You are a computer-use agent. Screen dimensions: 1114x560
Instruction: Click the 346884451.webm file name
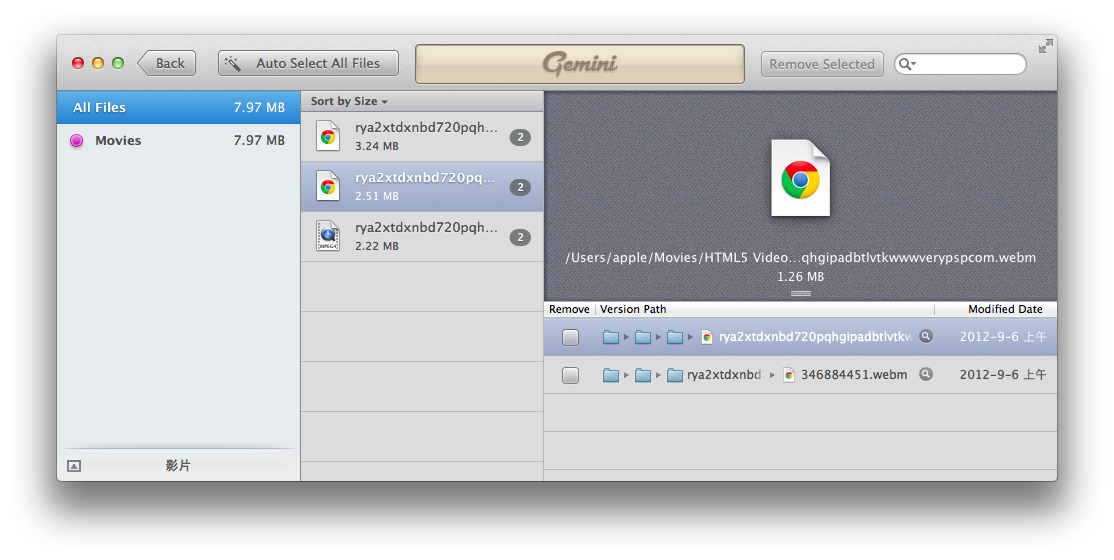click(x=854, y=375)
